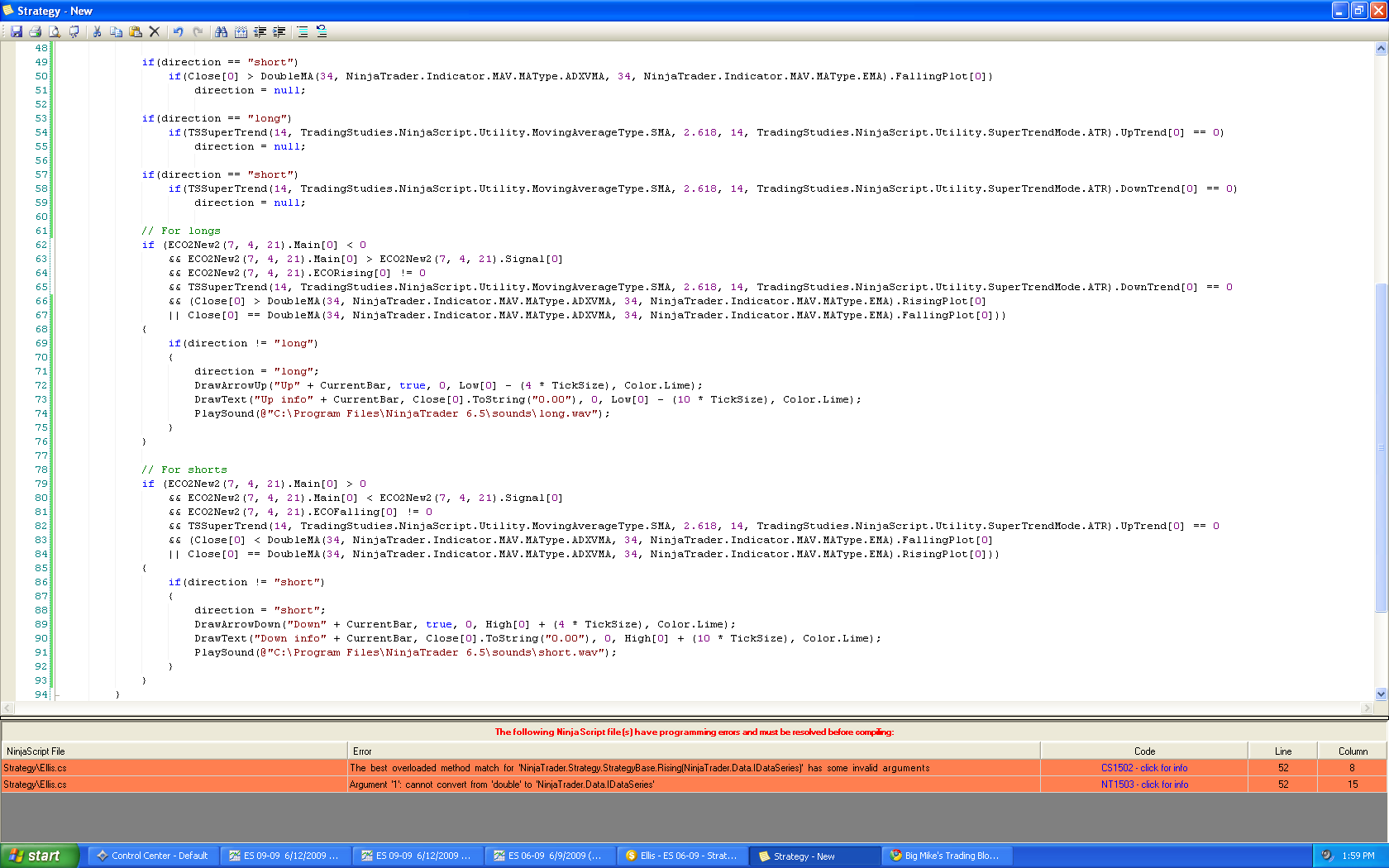Click the horizontal scrollbar right arrow
The width and height of the screenshot is (1389, 868).
click(x=1367, y=708)
